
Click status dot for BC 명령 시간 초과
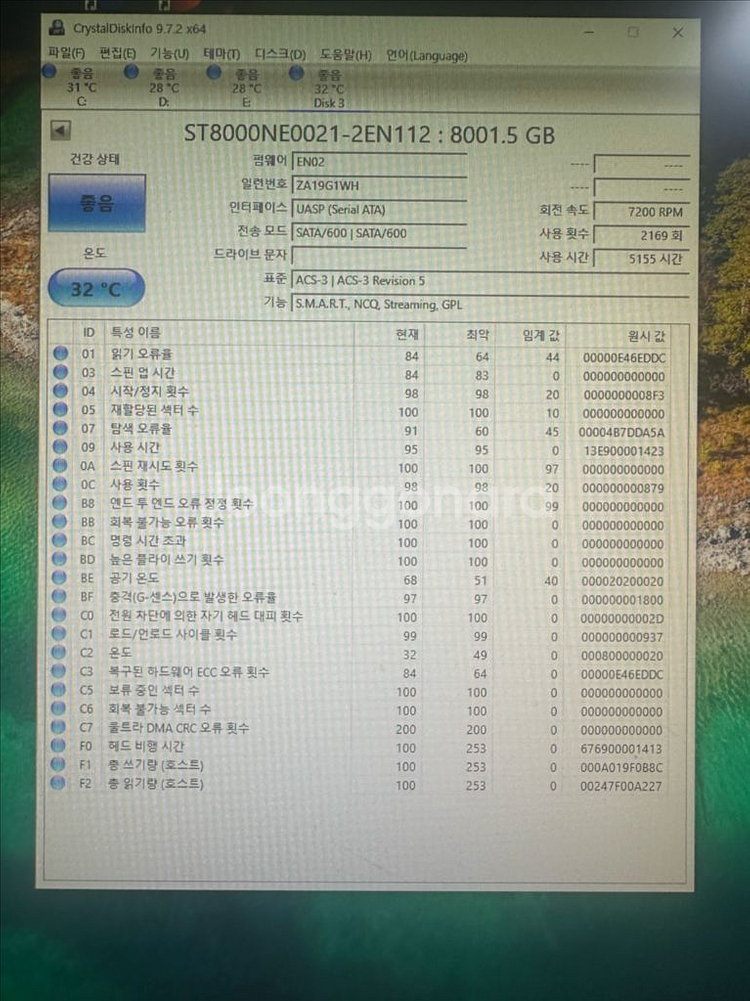(x=59, y=540)
